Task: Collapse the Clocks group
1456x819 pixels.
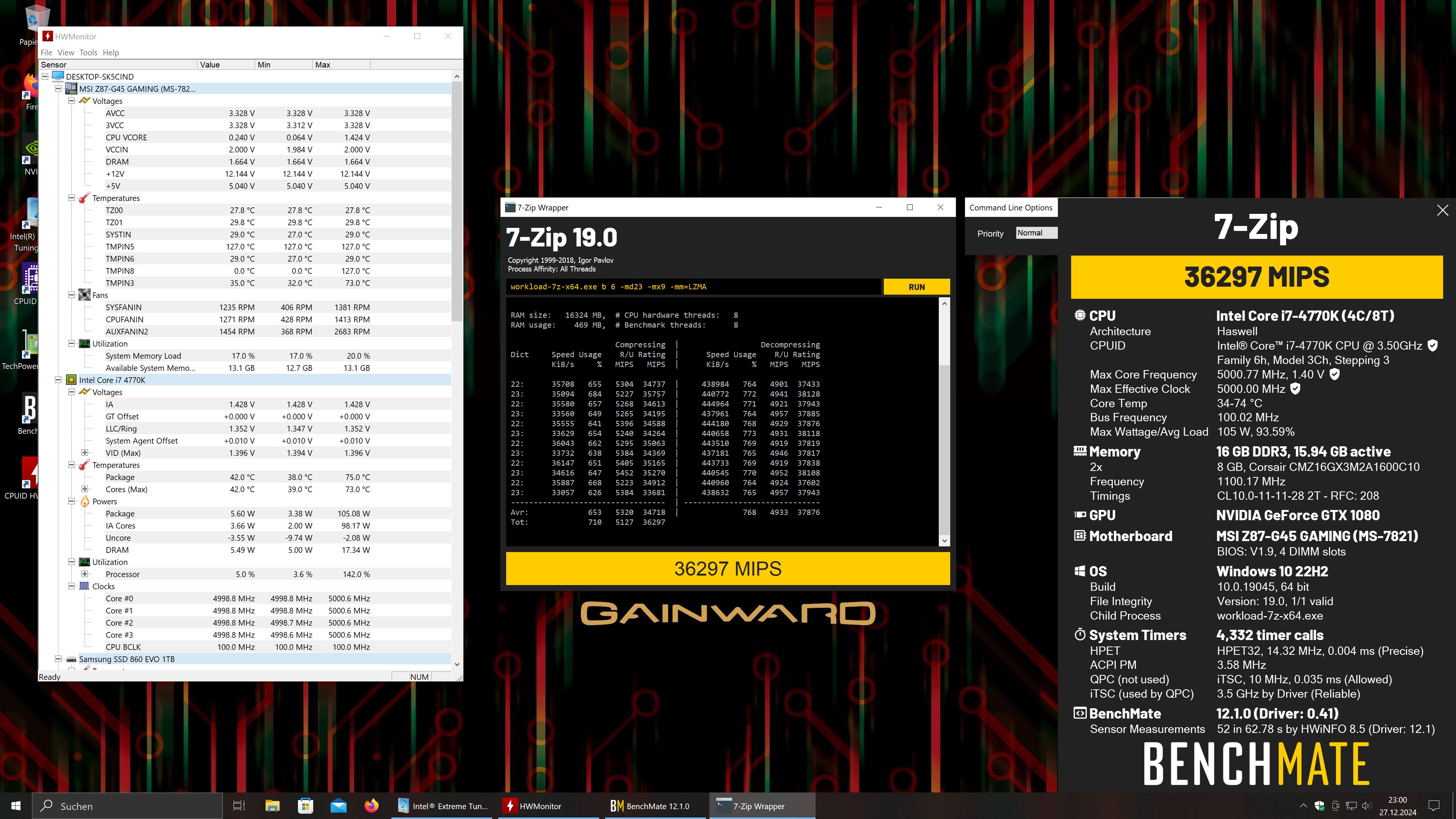Action: (x=71, y=586)
